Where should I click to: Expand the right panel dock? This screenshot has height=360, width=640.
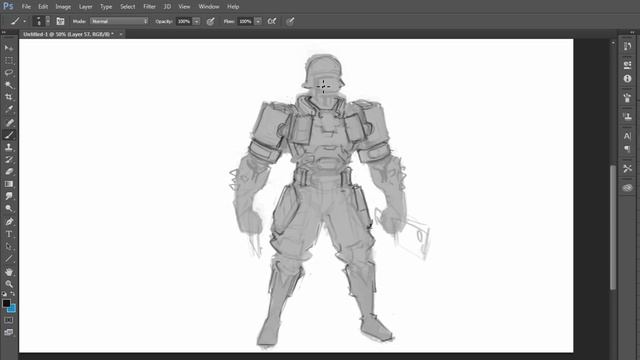coord(632,32)
